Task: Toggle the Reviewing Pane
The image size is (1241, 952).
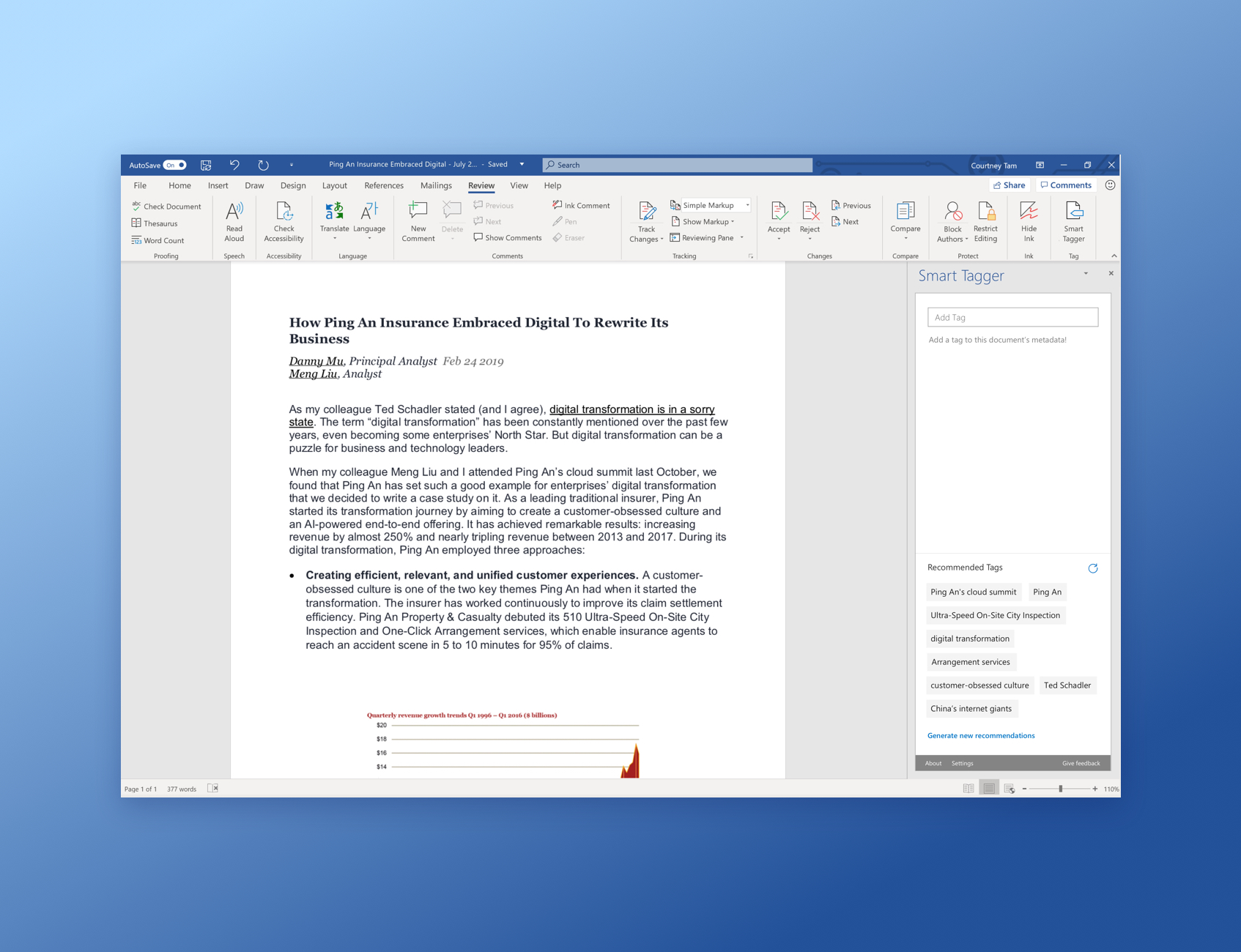Action: point(702,238)
